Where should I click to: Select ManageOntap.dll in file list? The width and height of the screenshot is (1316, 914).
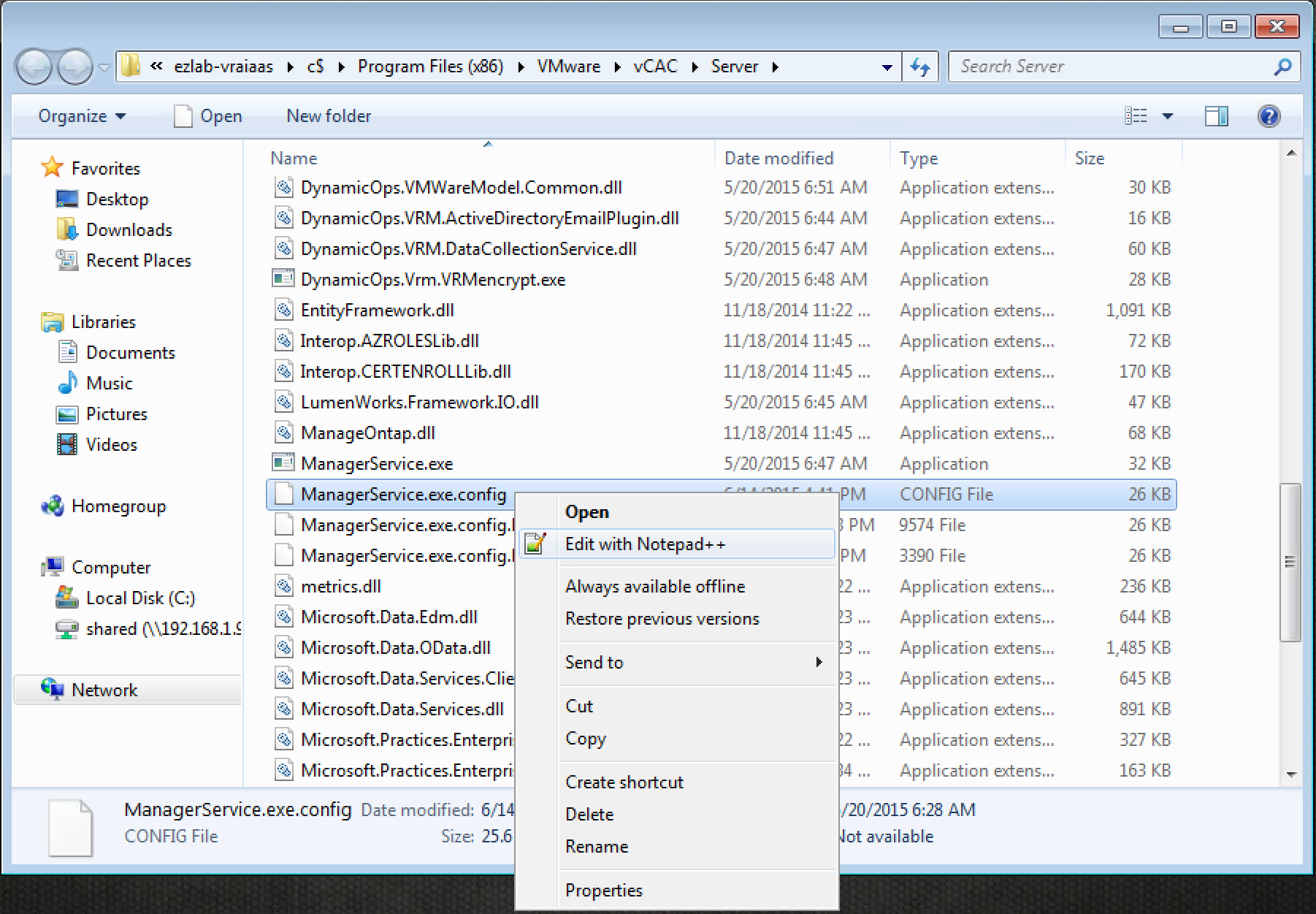[x=723, y=433]
